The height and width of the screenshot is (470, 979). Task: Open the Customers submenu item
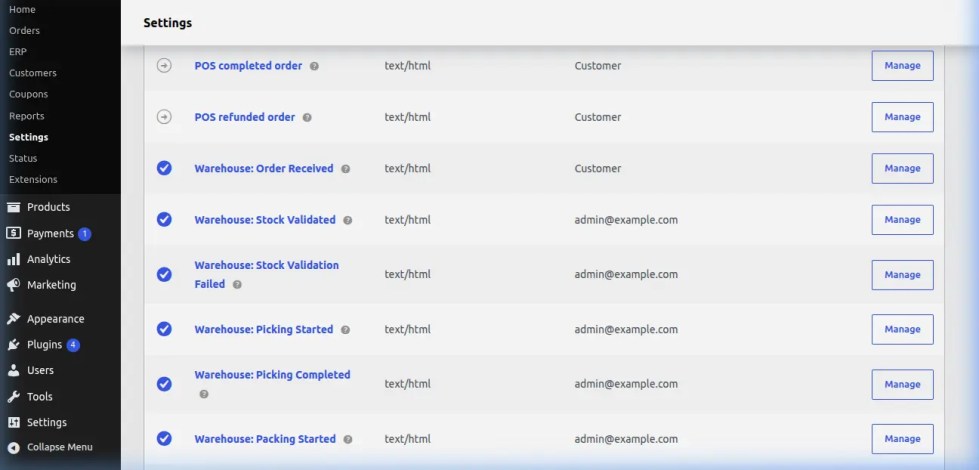pyautogui.click(x=32, y=73)
